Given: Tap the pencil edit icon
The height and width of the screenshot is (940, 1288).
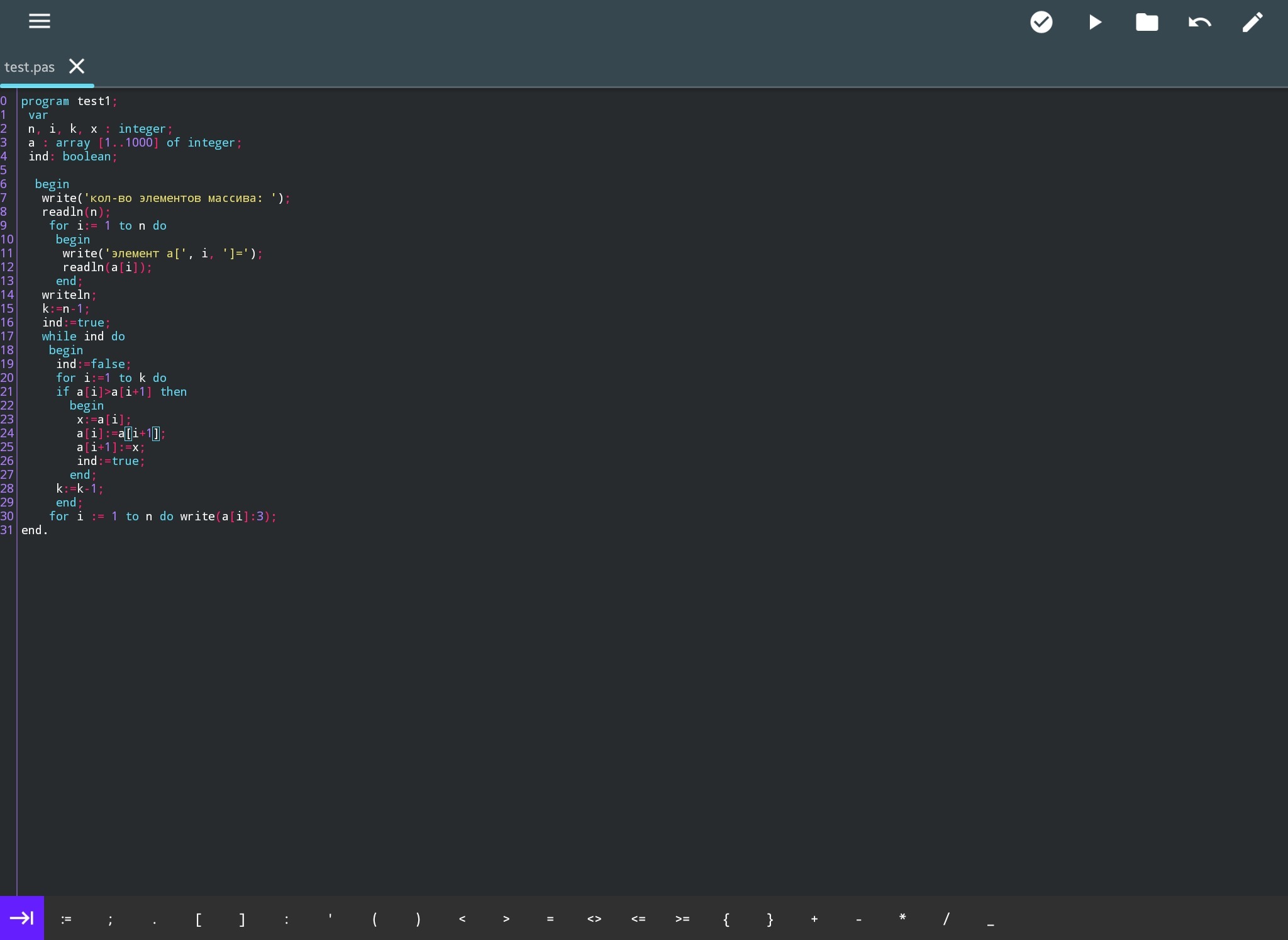Looking at the screenshot, I should click(1253, 22).
